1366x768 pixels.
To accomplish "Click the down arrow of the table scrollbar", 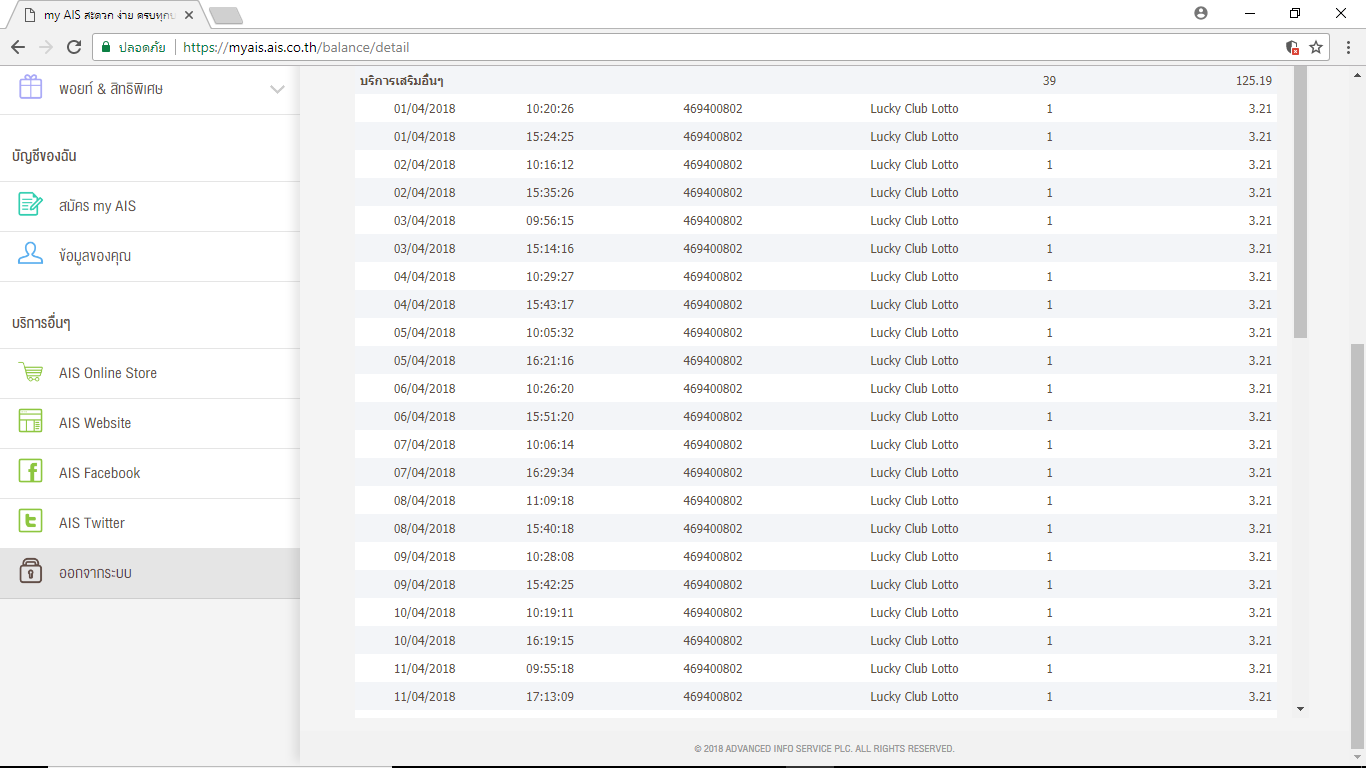I will [1300, 709].
